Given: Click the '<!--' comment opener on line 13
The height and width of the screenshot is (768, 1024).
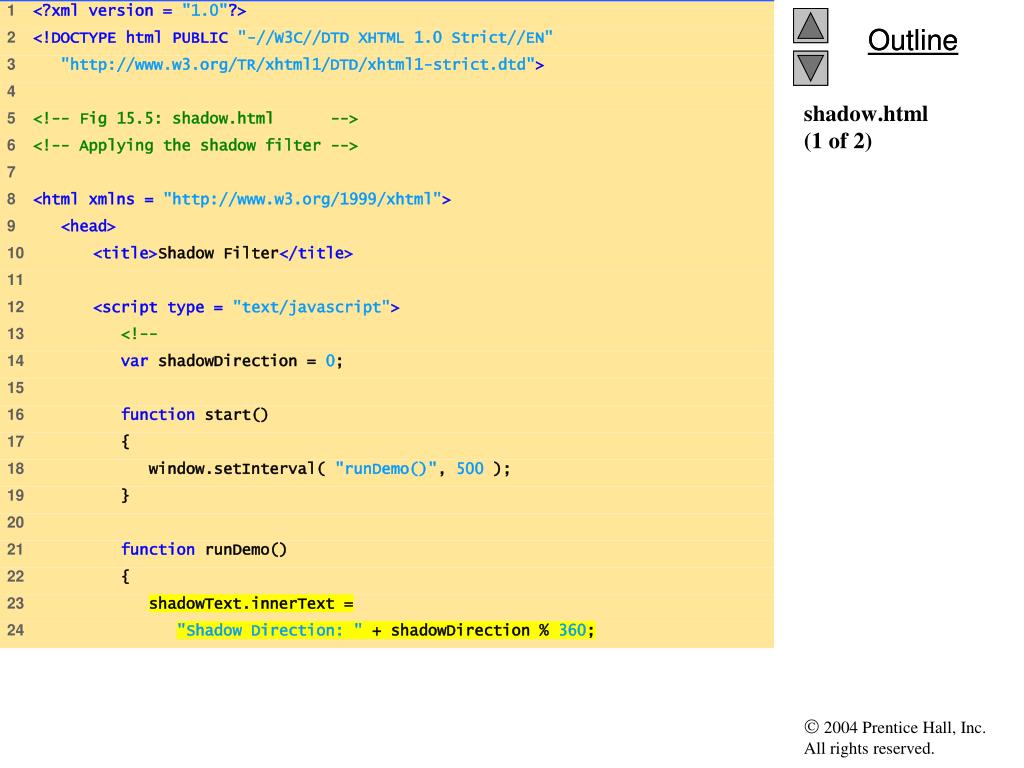Looking at the screenshot, I should tap(139, 334).
